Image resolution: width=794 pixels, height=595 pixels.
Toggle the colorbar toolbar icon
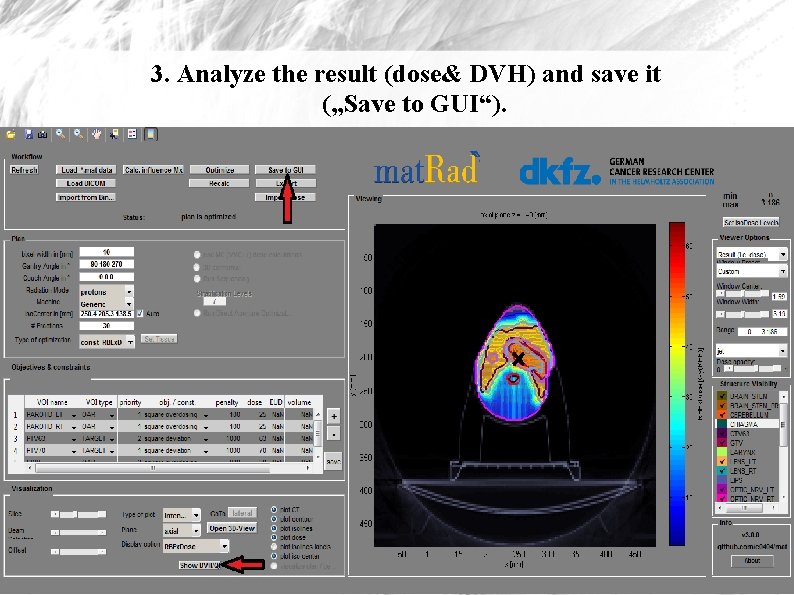151,134
